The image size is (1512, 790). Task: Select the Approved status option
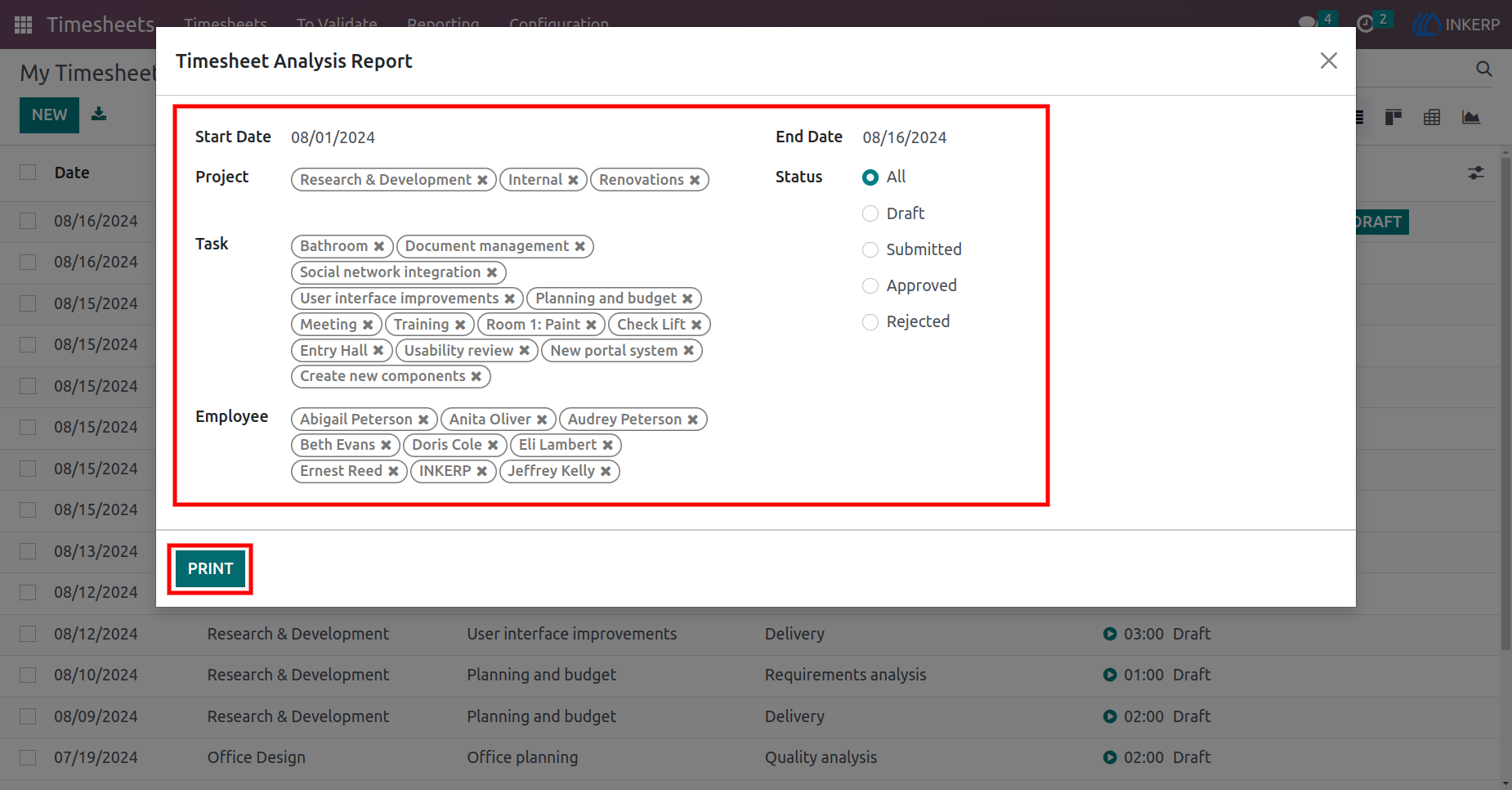pos(870,285)
